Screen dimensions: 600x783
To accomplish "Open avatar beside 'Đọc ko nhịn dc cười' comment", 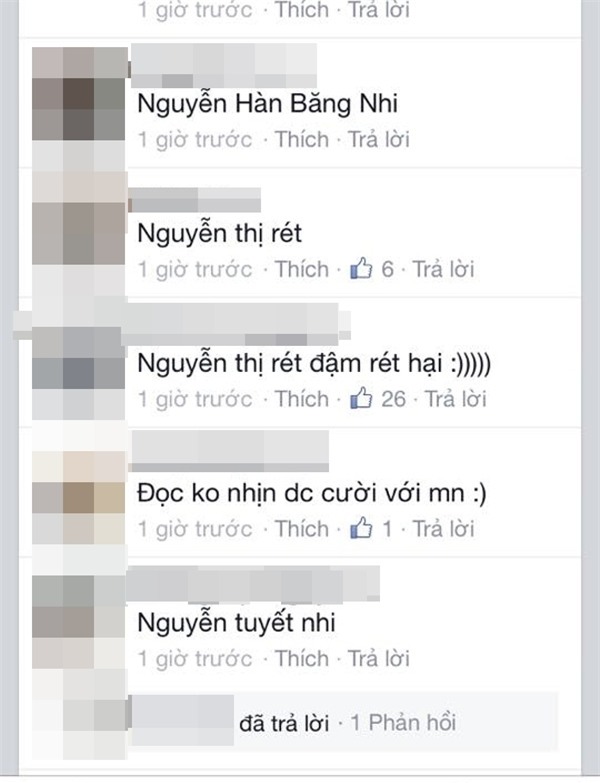I will (78, 498).
